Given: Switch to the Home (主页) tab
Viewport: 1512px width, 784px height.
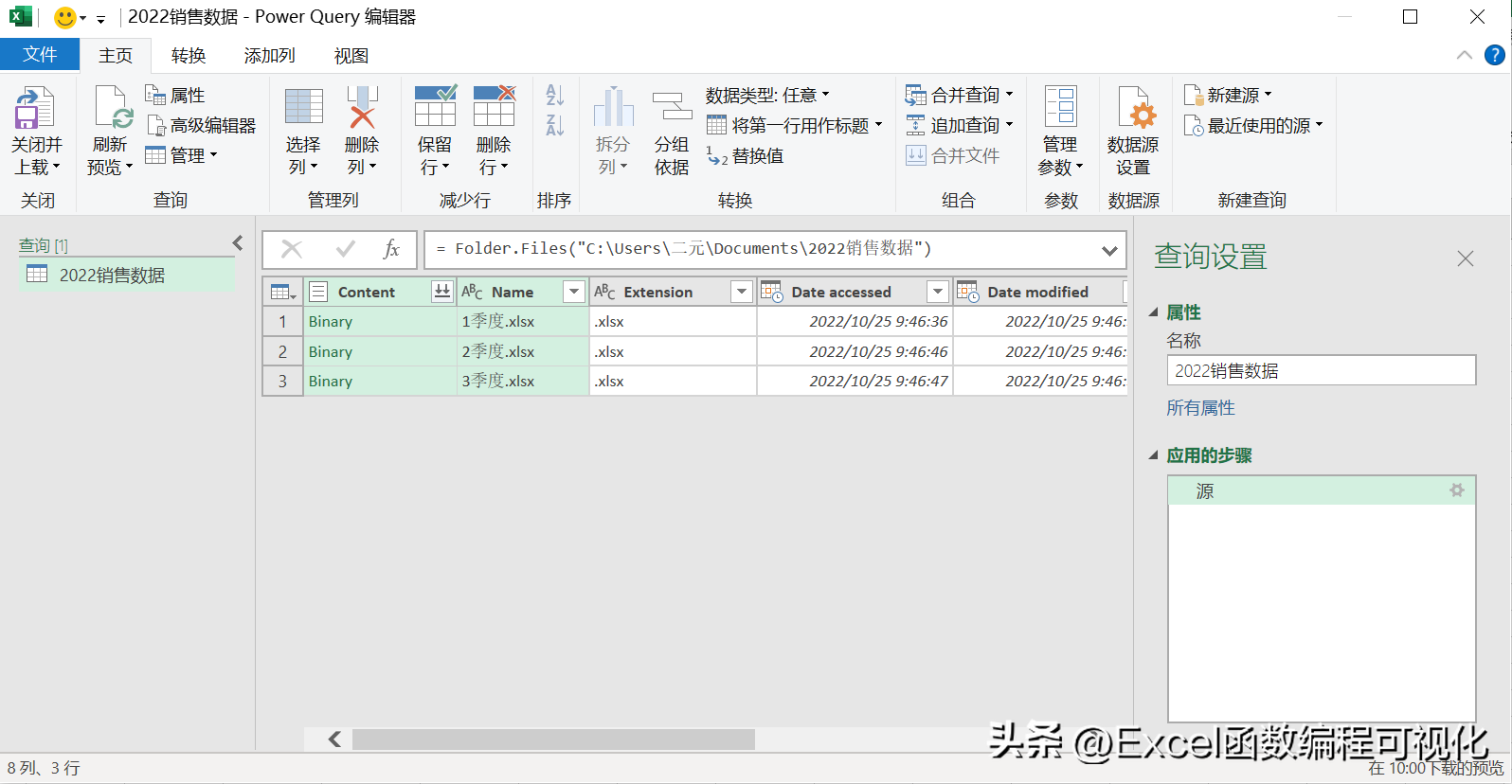Looking at the screenshot, I should (x=116, y=56).
